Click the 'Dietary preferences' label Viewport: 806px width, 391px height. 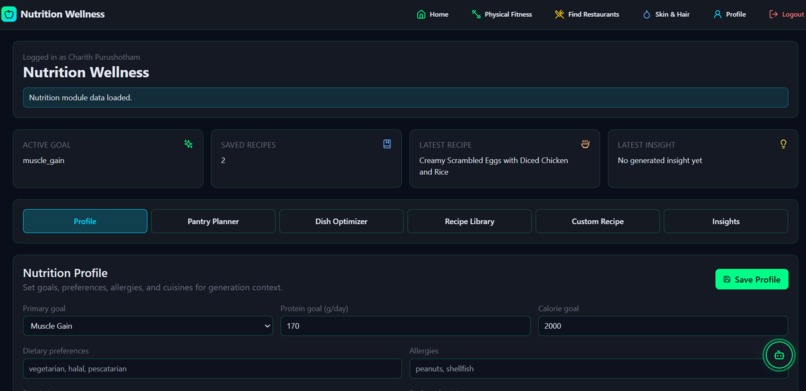56,351
